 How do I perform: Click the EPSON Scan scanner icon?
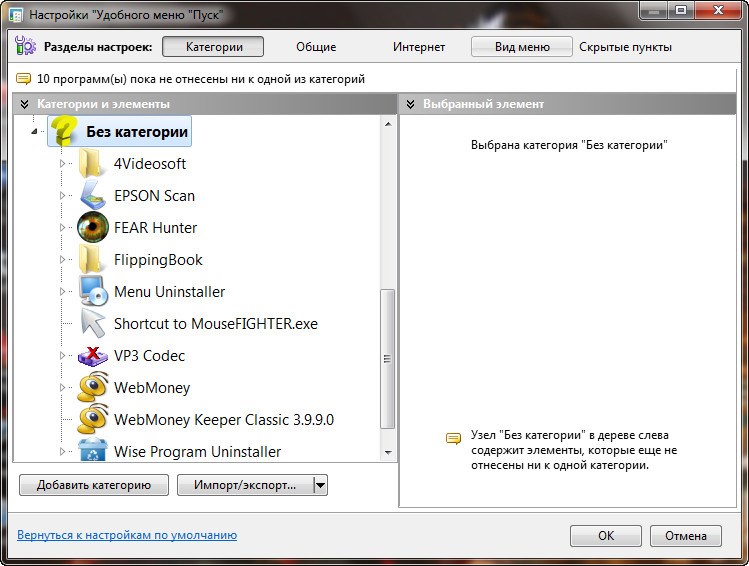(x=92, y=196)
